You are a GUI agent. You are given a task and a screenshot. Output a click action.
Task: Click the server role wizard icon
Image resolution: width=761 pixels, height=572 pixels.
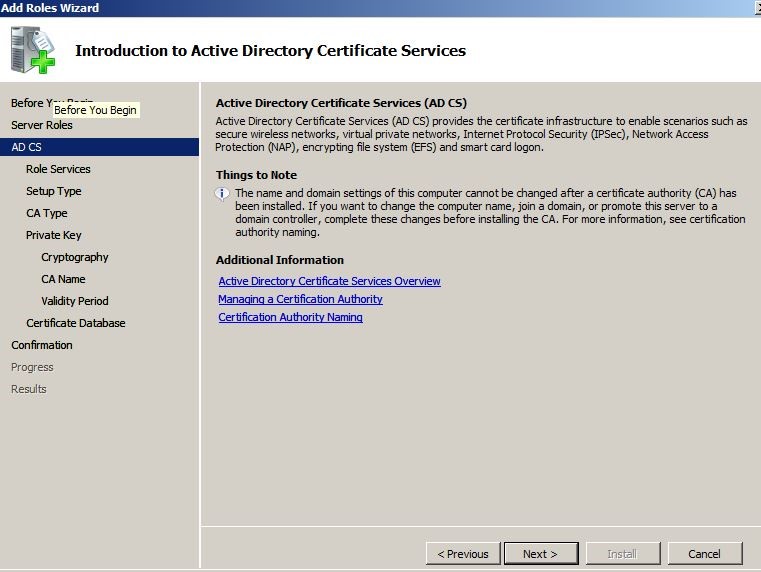(x=33, y=50)
